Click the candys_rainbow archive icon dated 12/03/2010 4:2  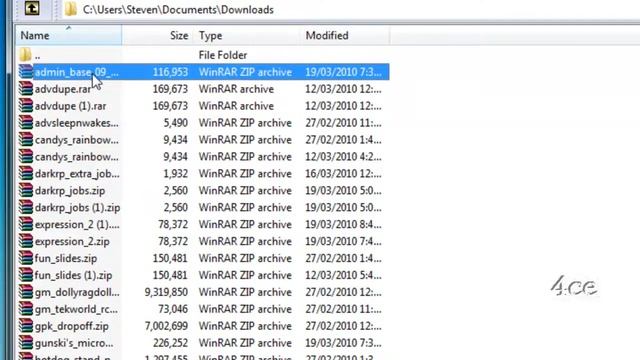[x=26, y=156]
